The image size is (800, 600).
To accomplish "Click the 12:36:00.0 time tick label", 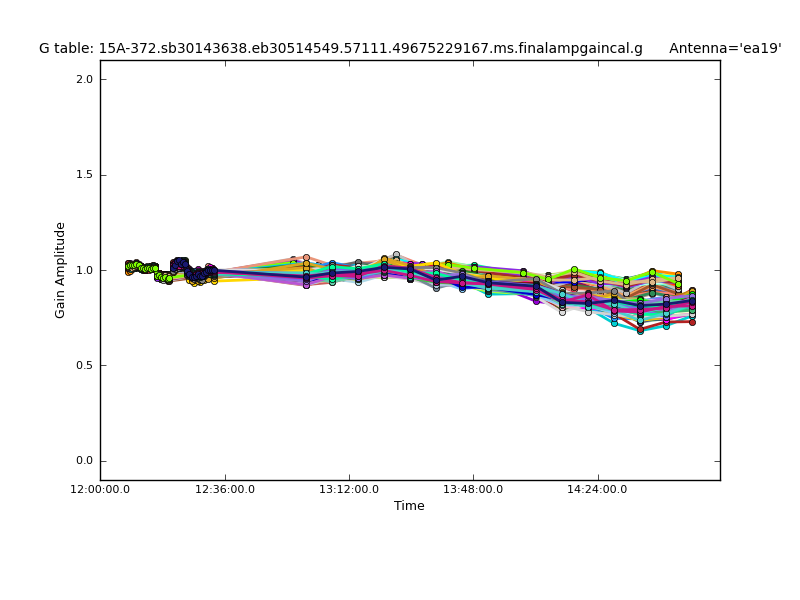I will click(x=224, y=489).
